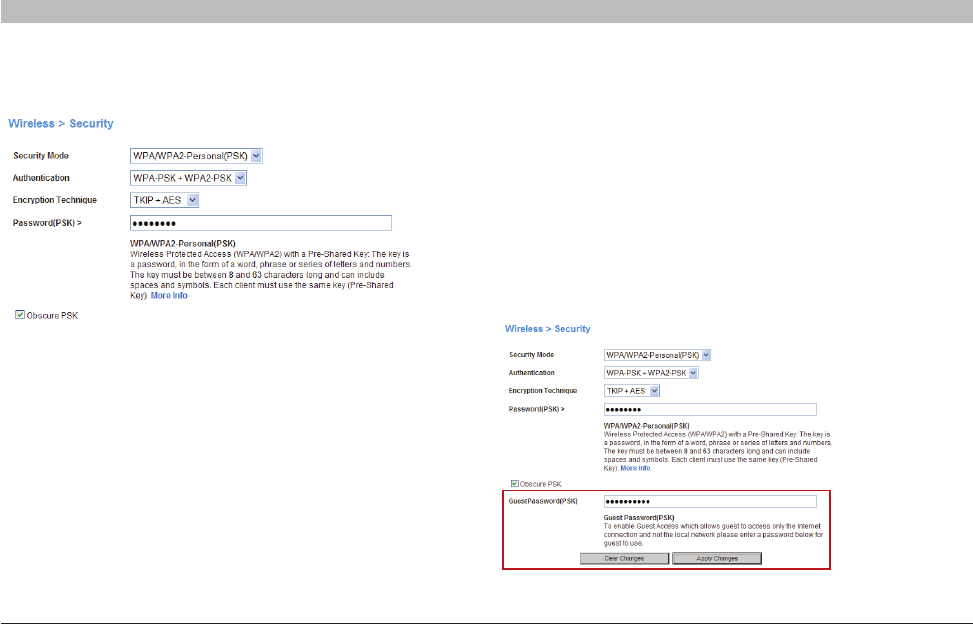Click Wireless > Security heading in larger panel
Image resolution: width=973 pixels, height=624 pixels.
click(x=61, y=124)
